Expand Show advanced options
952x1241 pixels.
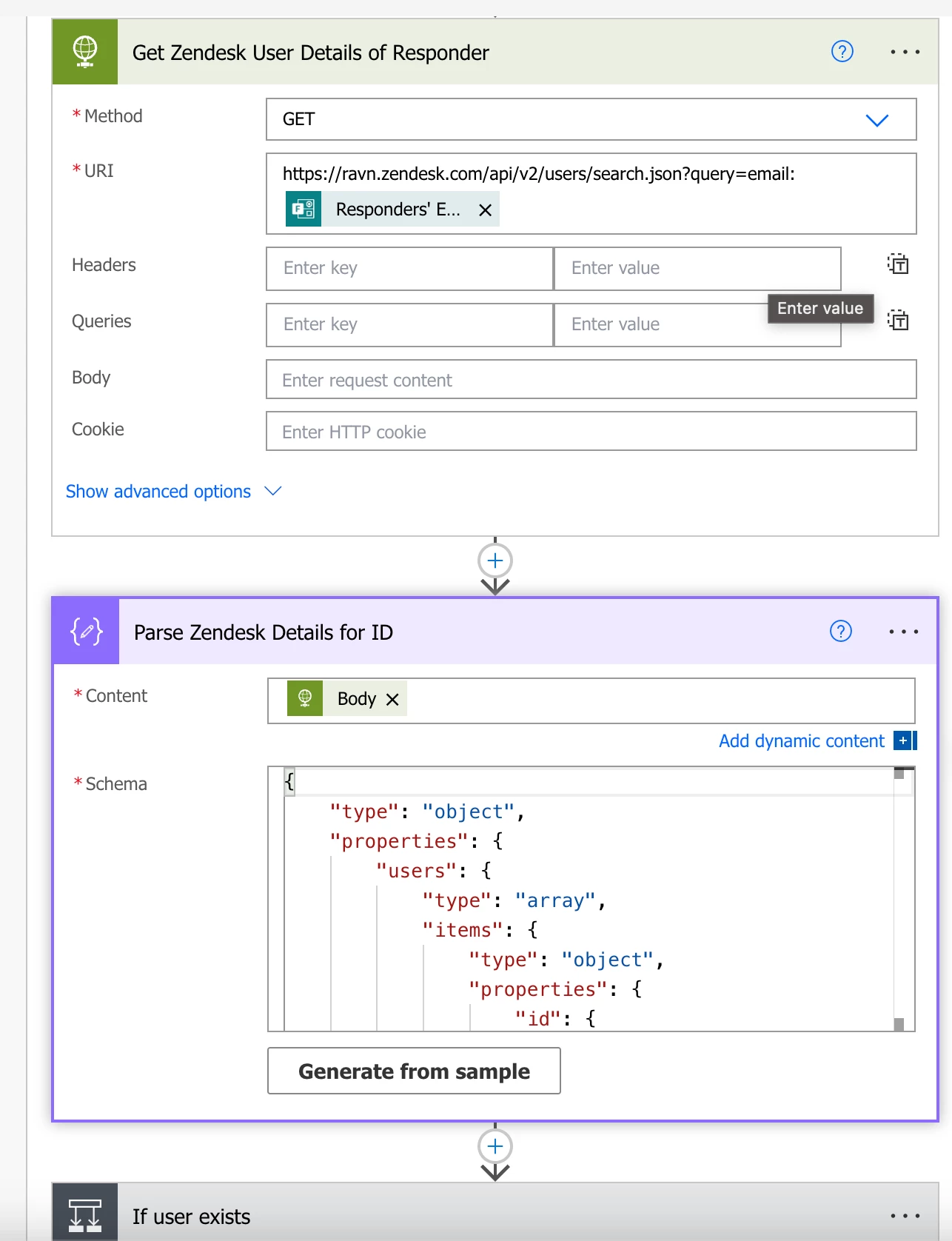click(x=174, y=492)
